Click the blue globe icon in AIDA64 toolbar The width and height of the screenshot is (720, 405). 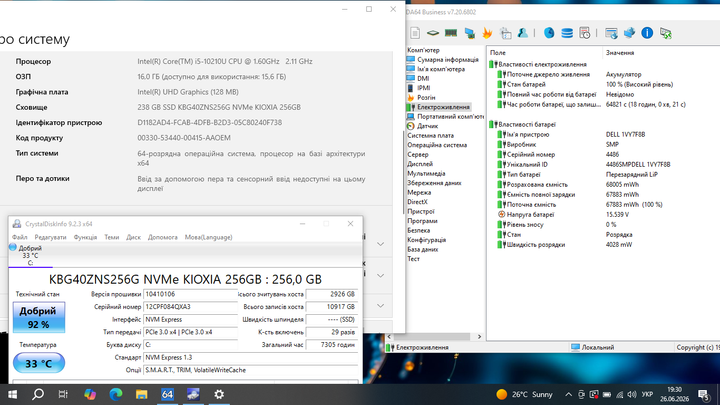(549, 33)
